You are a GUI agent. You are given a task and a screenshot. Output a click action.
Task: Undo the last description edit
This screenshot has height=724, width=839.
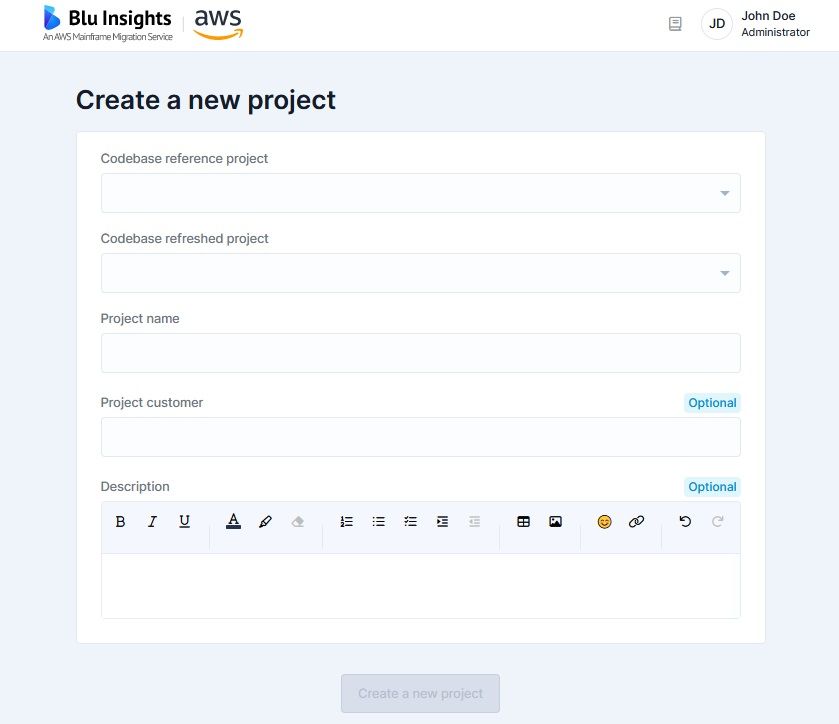(685, 521)
